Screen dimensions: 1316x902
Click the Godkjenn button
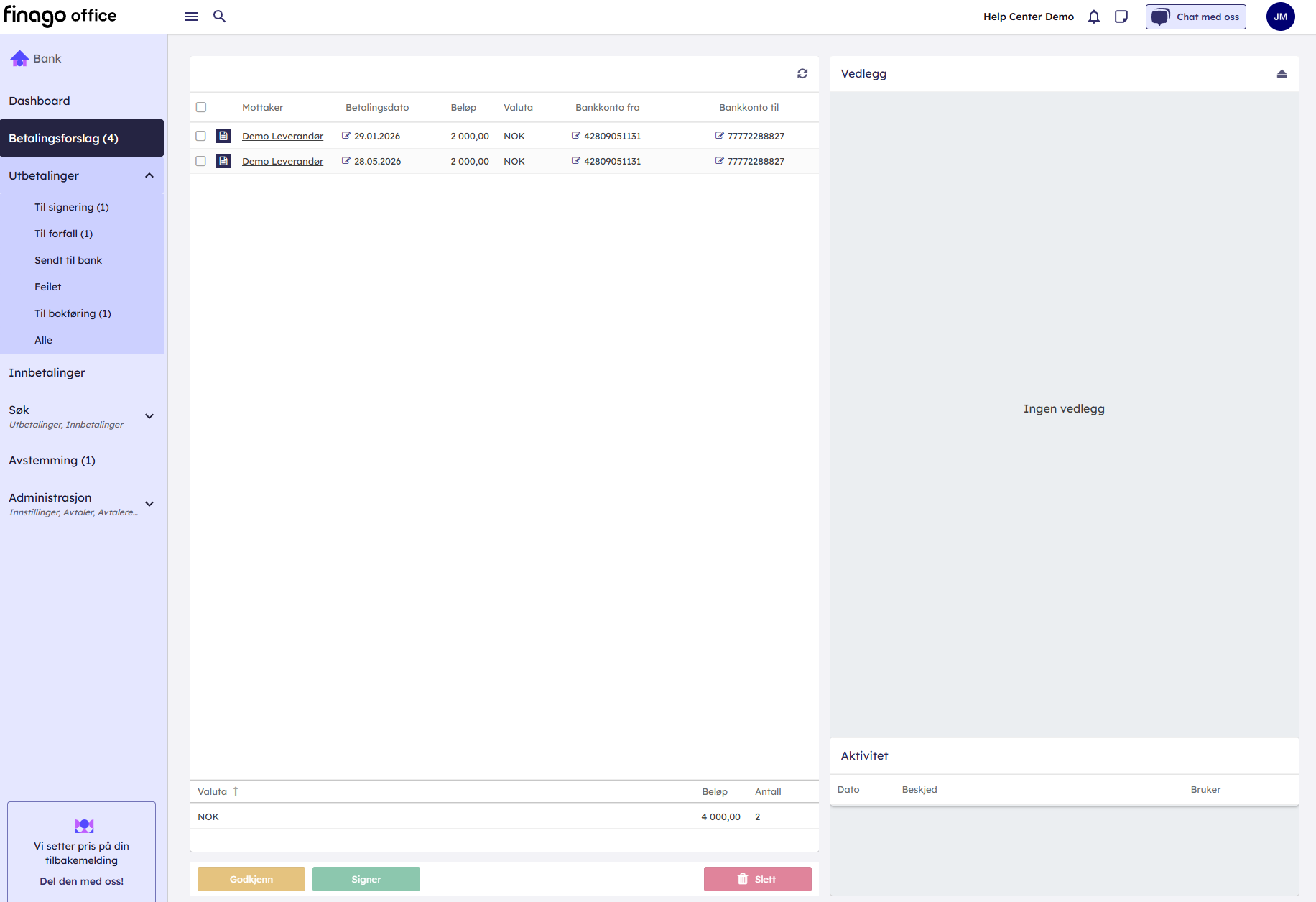tap(251, 879)
